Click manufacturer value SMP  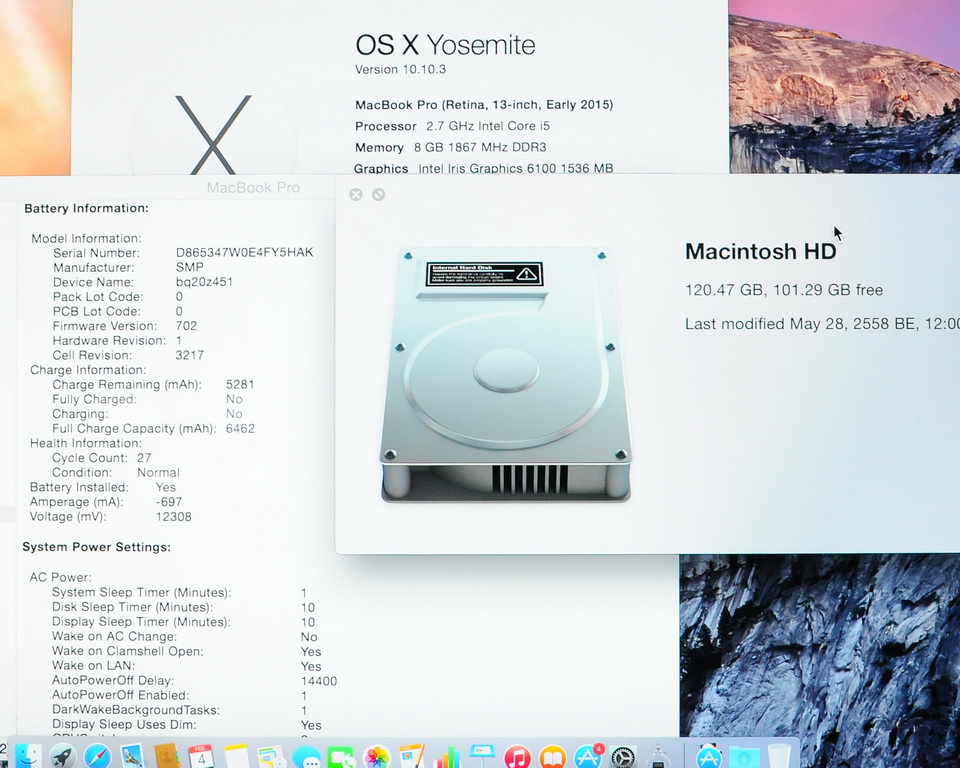click(189, 267)
